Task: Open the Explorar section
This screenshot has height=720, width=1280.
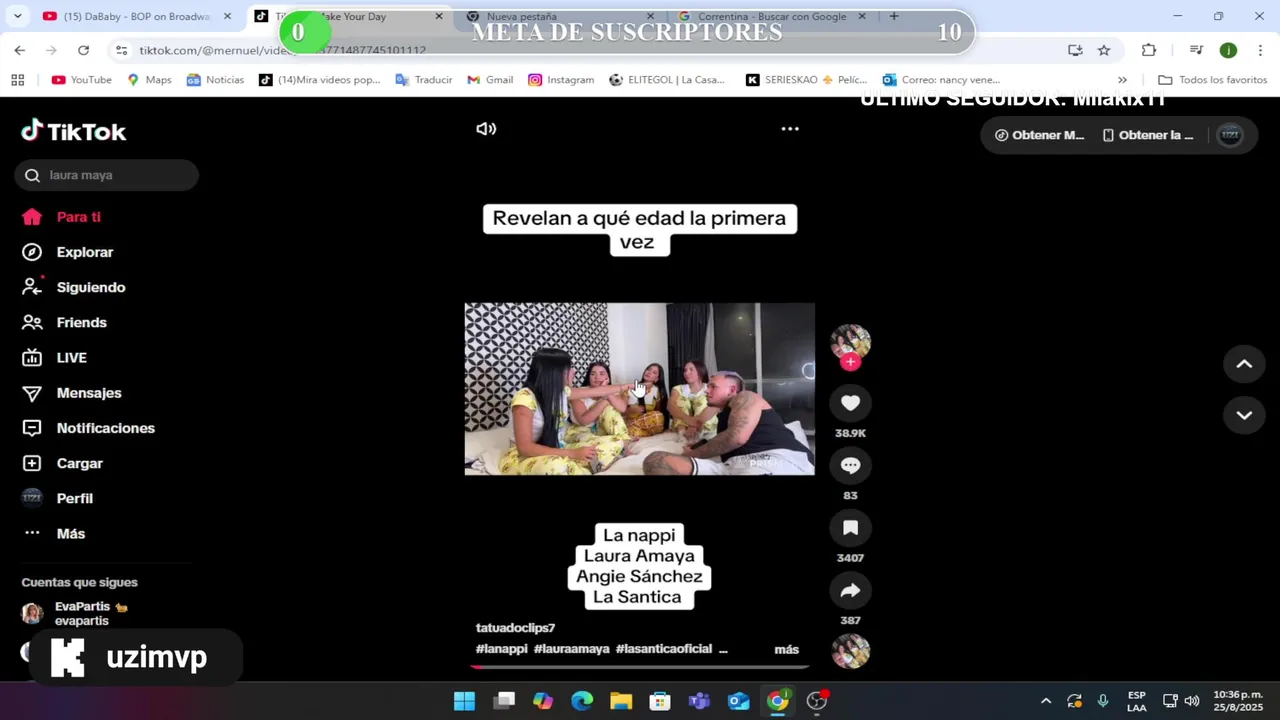Action: (x=68, y=252)
